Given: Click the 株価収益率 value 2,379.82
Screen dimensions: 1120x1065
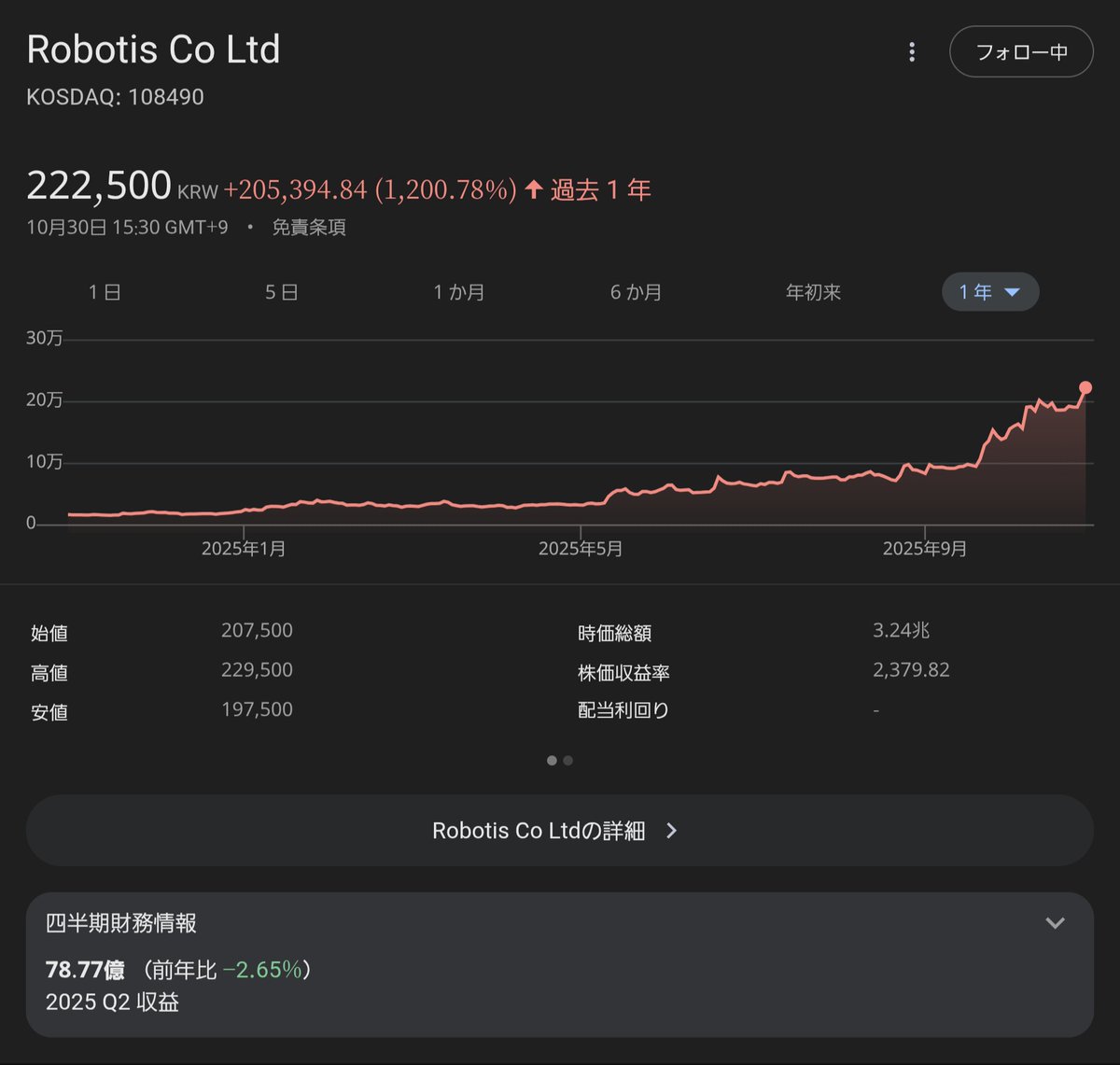Looking at the screenshot, I should (911, 669).
